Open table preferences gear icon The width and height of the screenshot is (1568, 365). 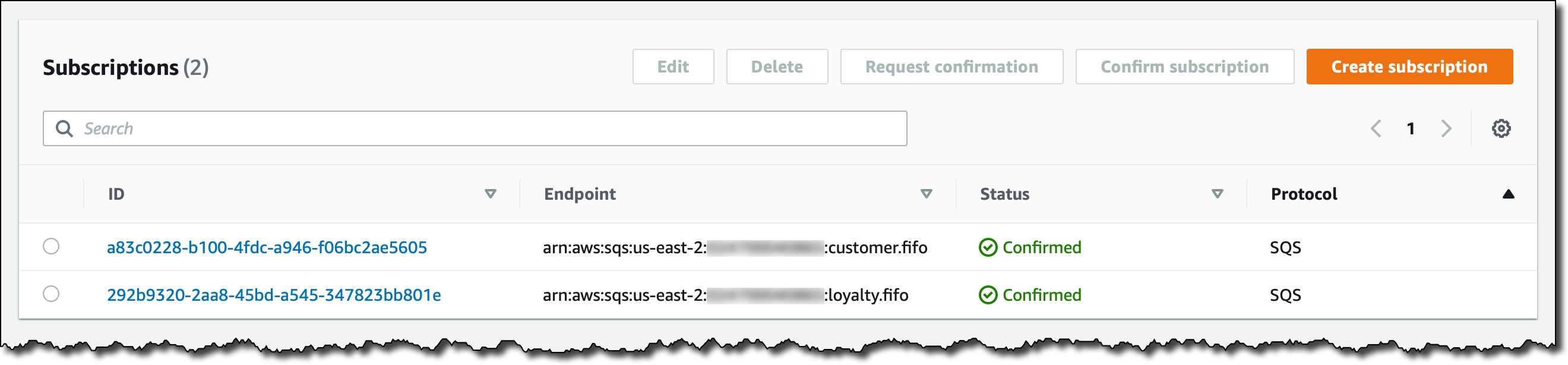click(1500, 128)
